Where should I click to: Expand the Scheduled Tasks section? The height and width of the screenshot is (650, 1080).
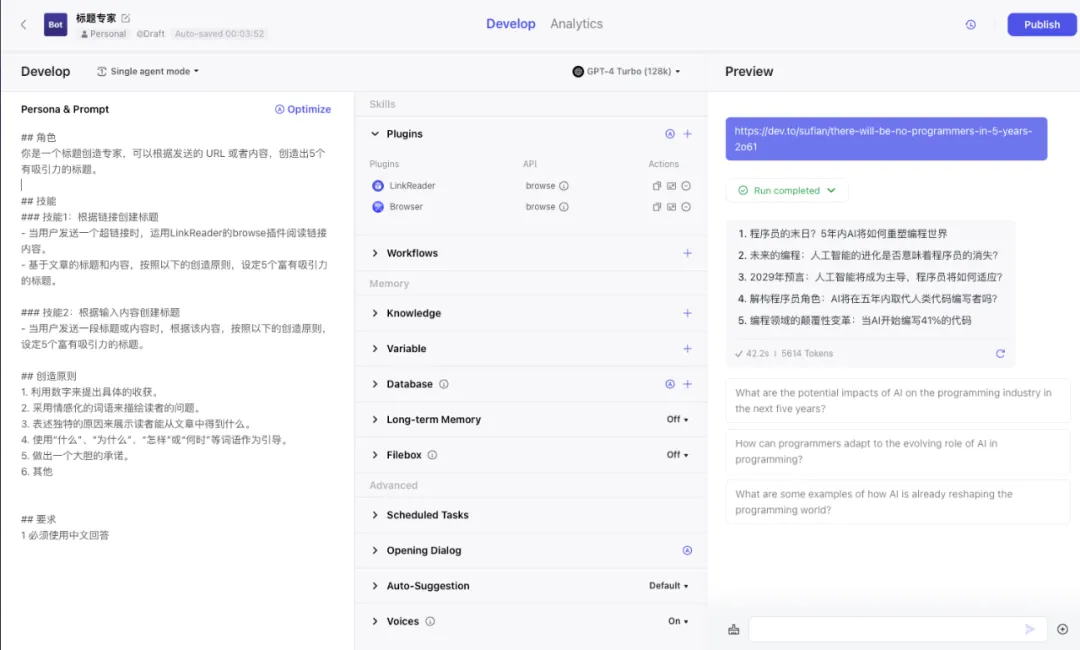click(375, 515)
